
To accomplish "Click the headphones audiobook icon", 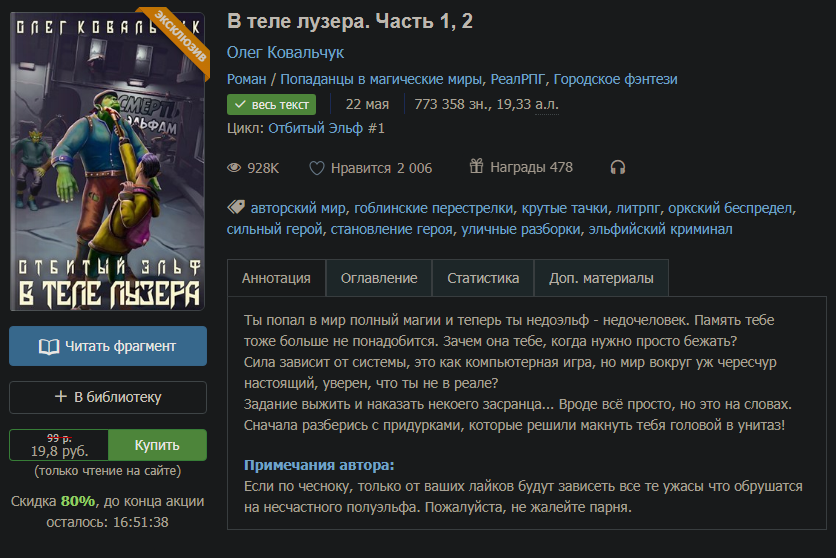I will click(x=617, y=168).
